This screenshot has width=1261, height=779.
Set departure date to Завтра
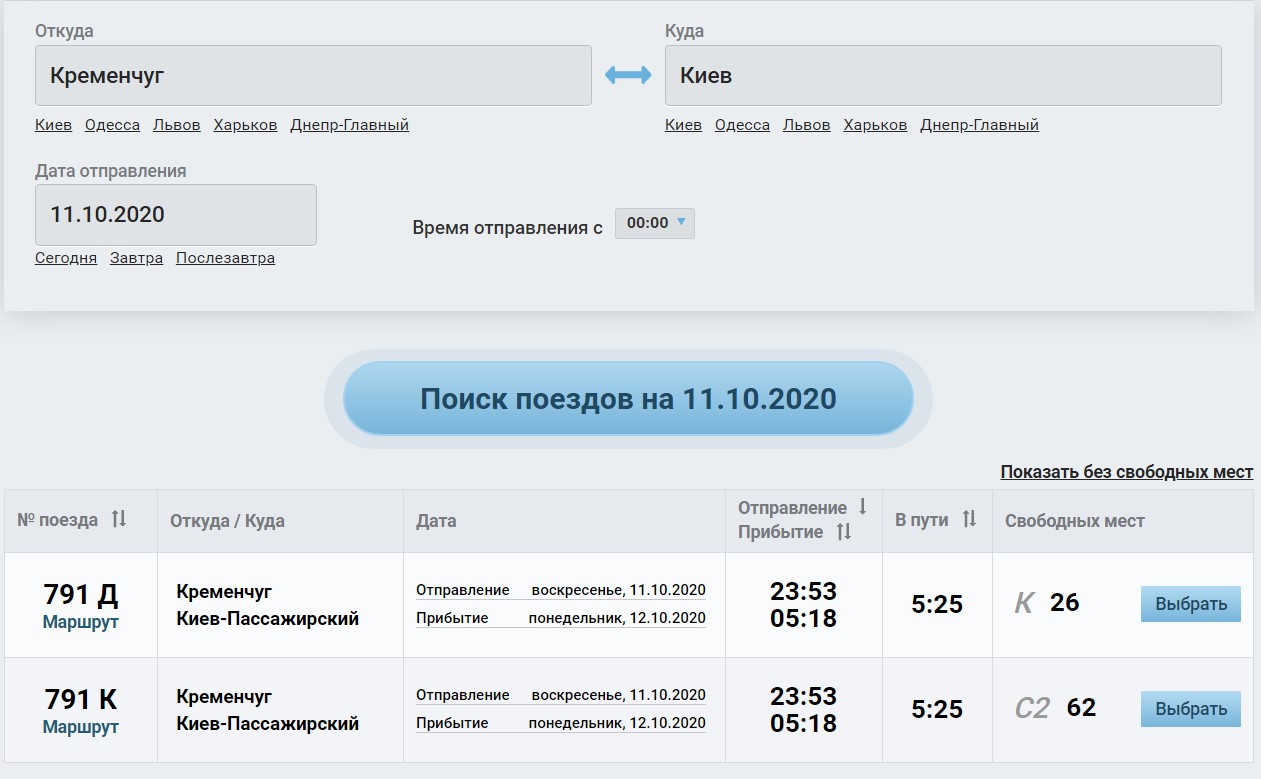136,258
